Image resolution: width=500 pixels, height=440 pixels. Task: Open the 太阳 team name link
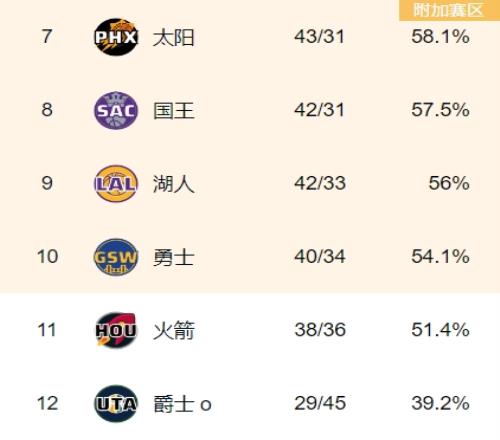click(x=173, y=37)
